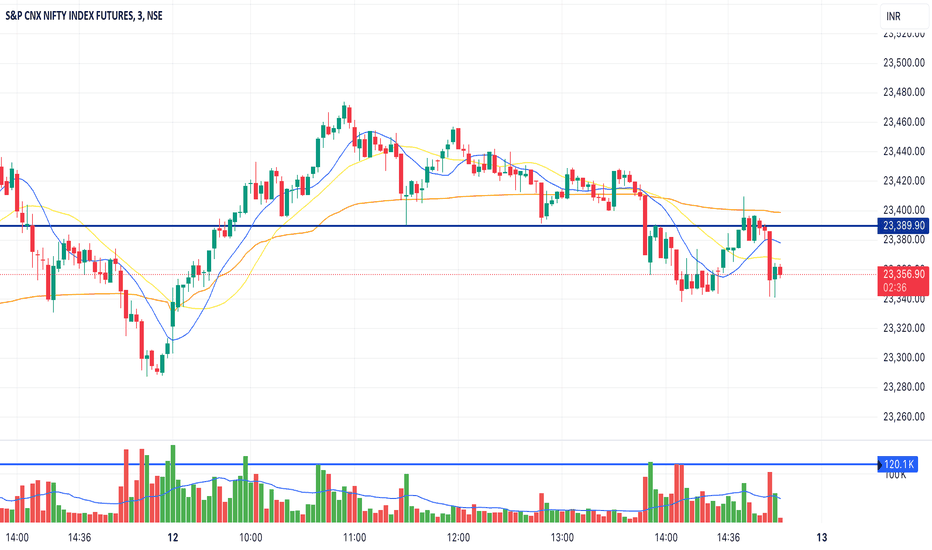
Task: Click the 23,280.00 price axis label
Action: (904, 387)
